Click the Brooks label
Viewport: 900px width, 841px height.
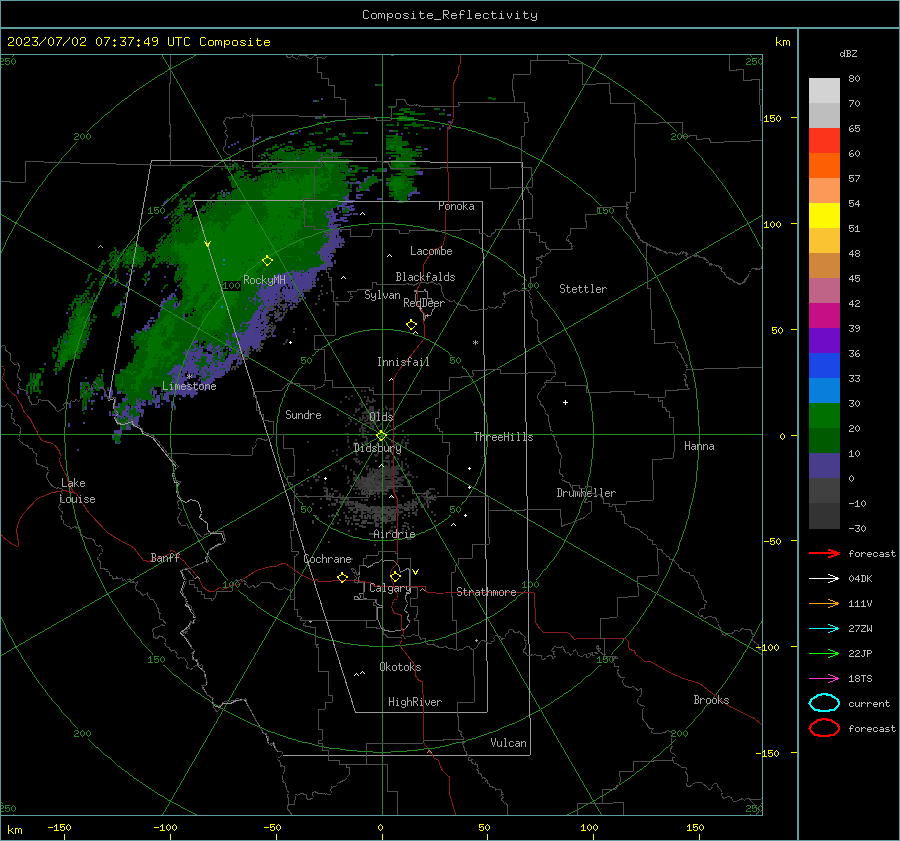click(711, 700)
